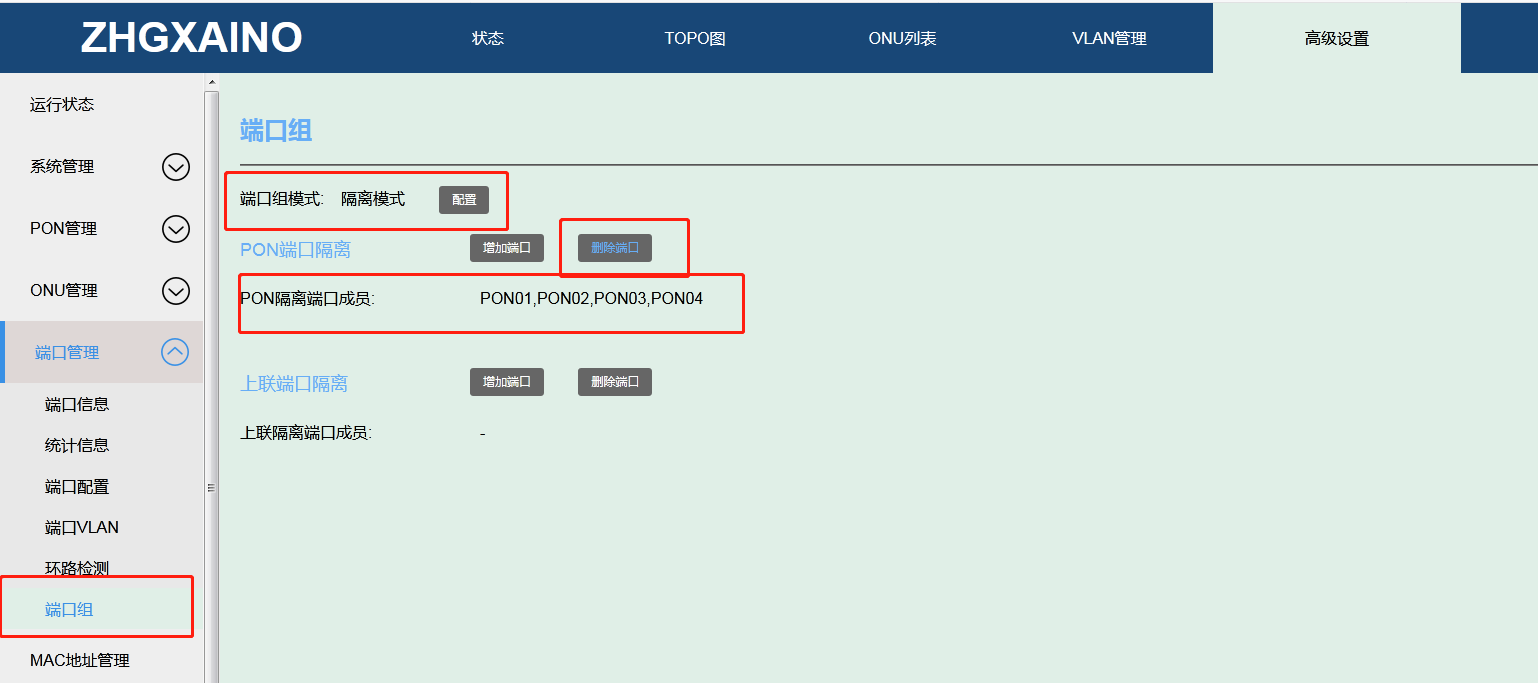Open 系统管理 menu label
Image resolution: width=1538 pixels, height=683 pixels.
click(x=62, y=167)
